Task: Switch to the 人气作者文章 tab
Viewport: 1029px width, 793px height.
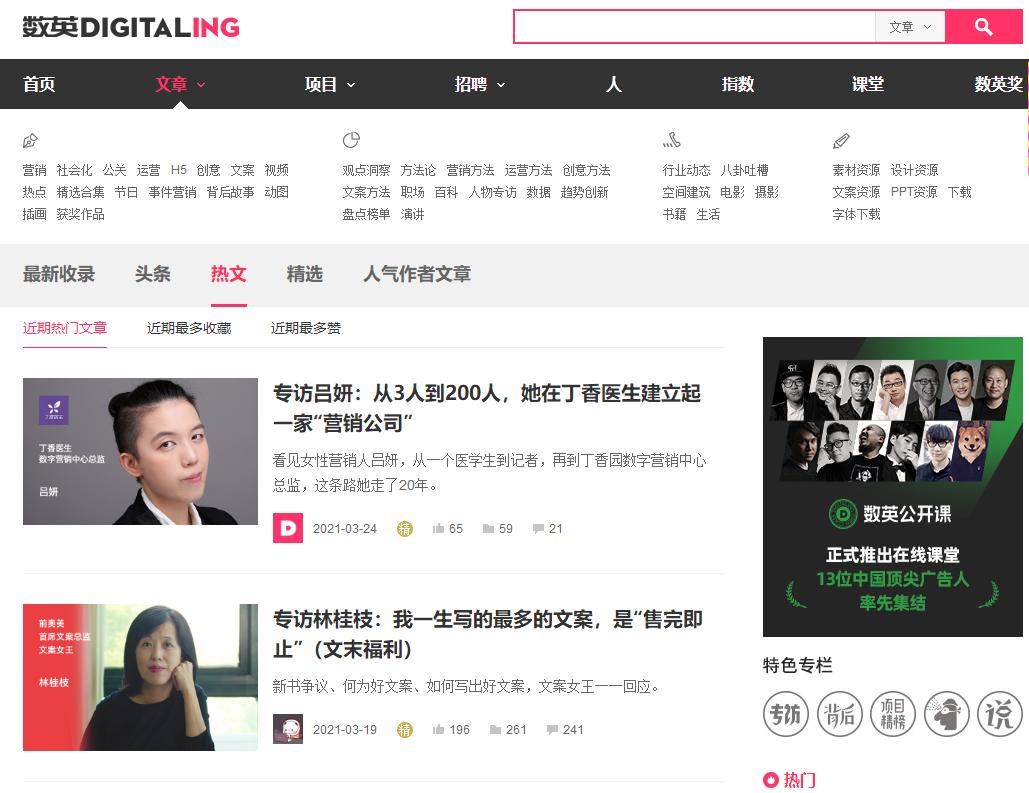Action: point(416,273)
